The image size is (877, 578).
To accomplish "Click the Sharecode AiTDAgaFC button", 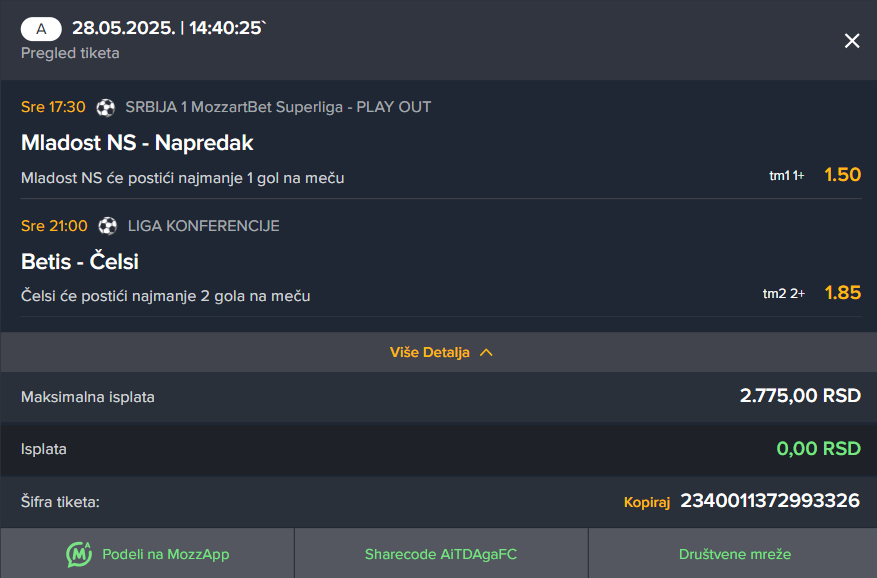I will (x=441, y=553).
